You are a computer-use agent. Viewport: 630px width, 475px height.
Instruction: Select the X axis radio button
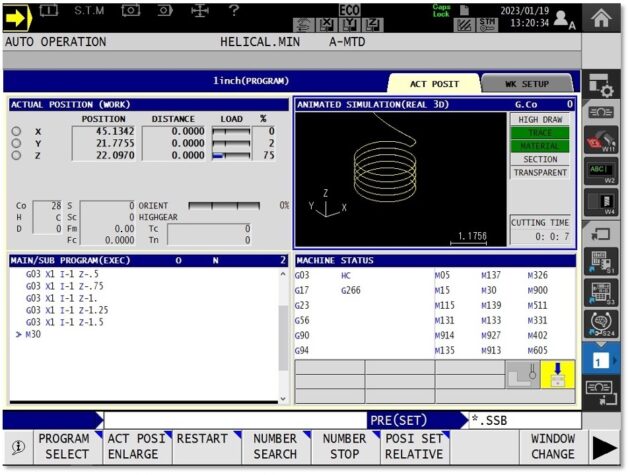[16, 131]
